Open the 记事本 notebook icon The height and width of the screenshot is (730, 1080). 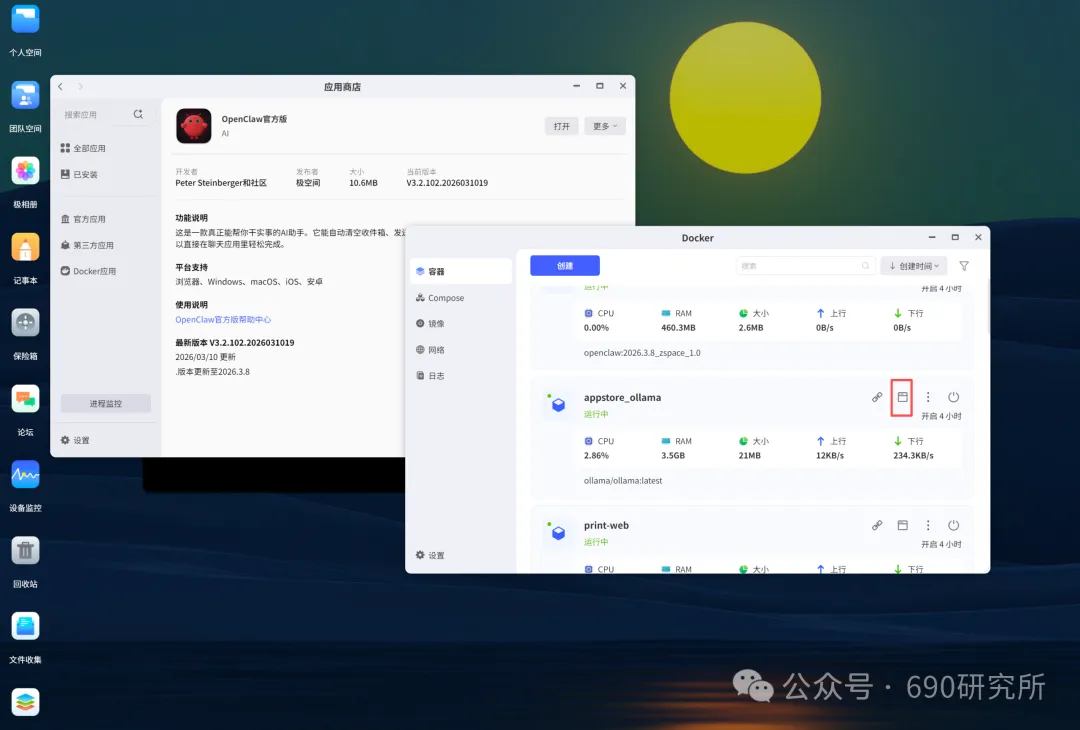tap(25, 247)
